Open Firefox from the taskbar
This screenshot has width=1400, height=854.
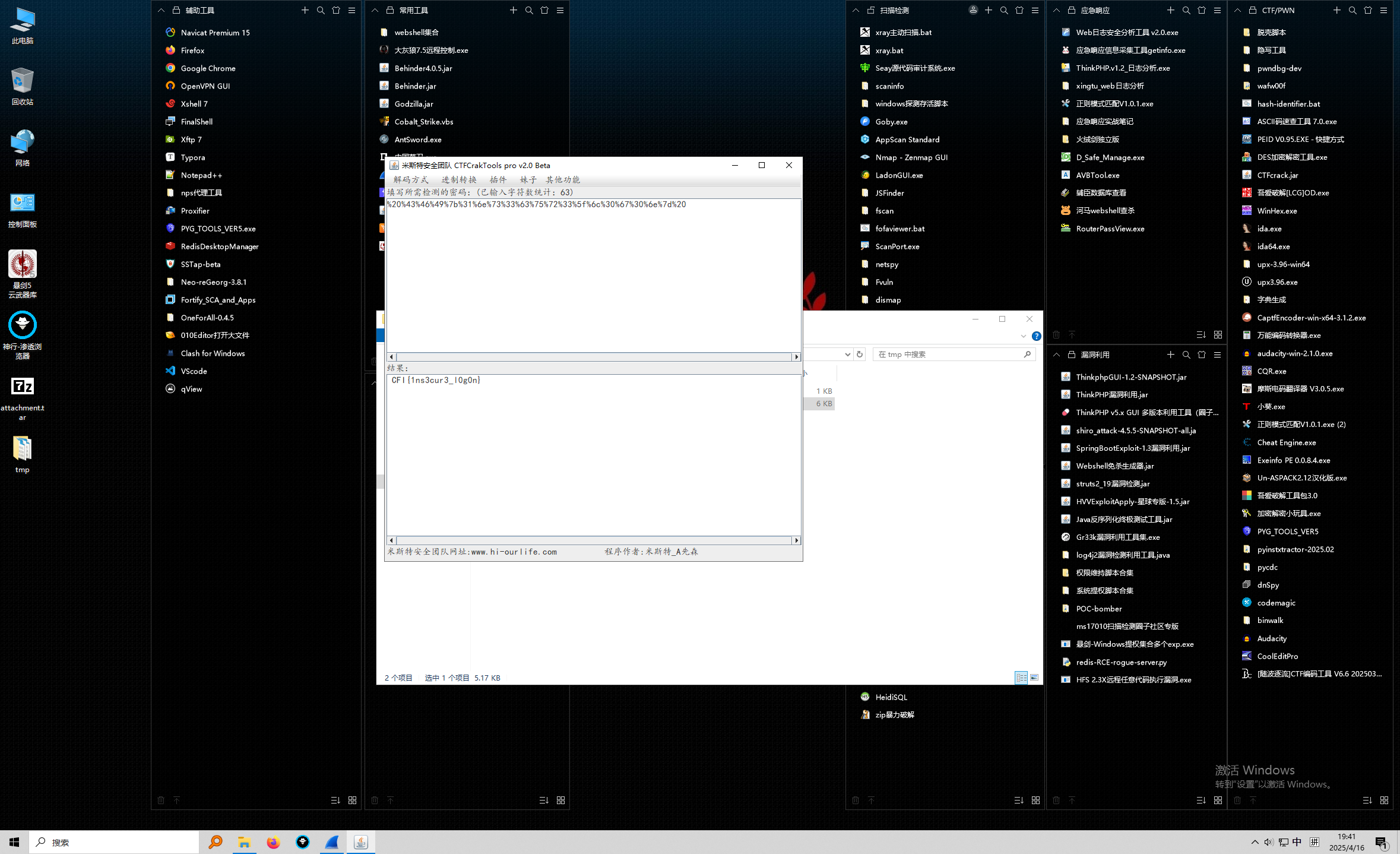pos(273,842)
